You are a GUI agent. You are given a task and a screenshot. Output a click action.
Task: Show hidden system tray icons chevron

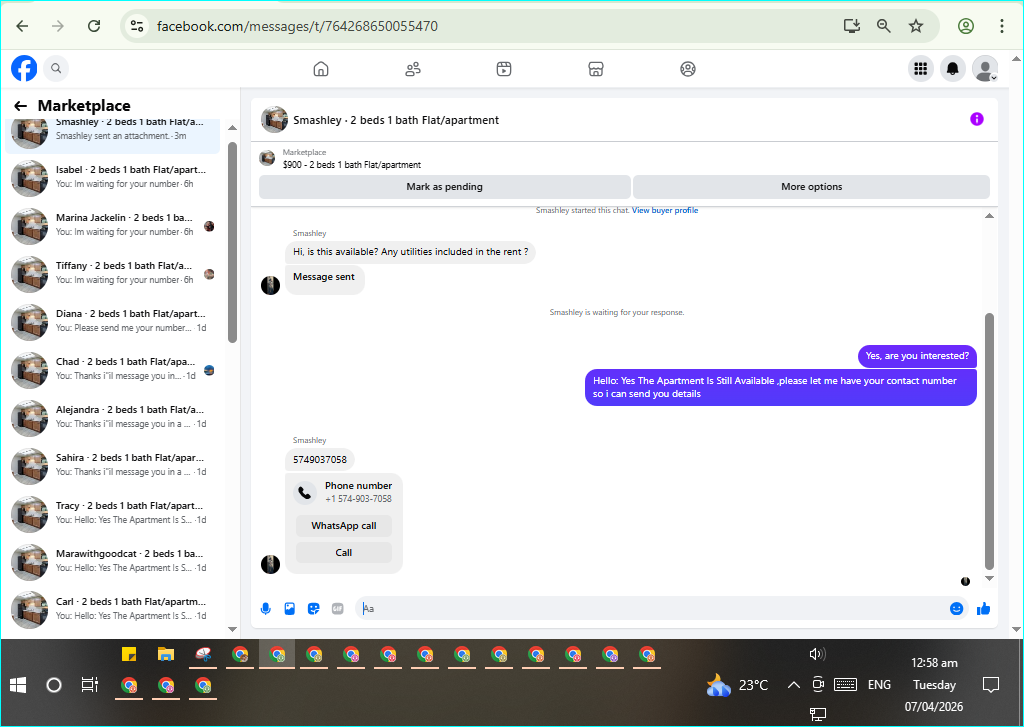(x=793, y=685)
